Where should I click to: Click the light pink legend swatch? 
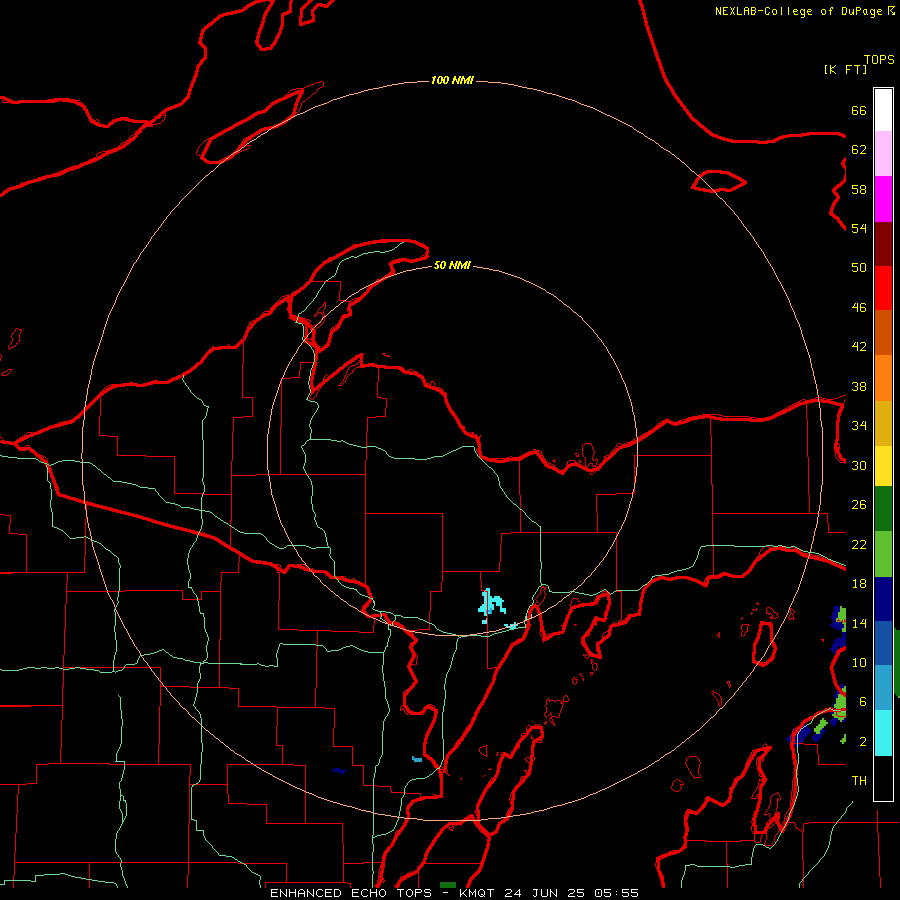883,154
